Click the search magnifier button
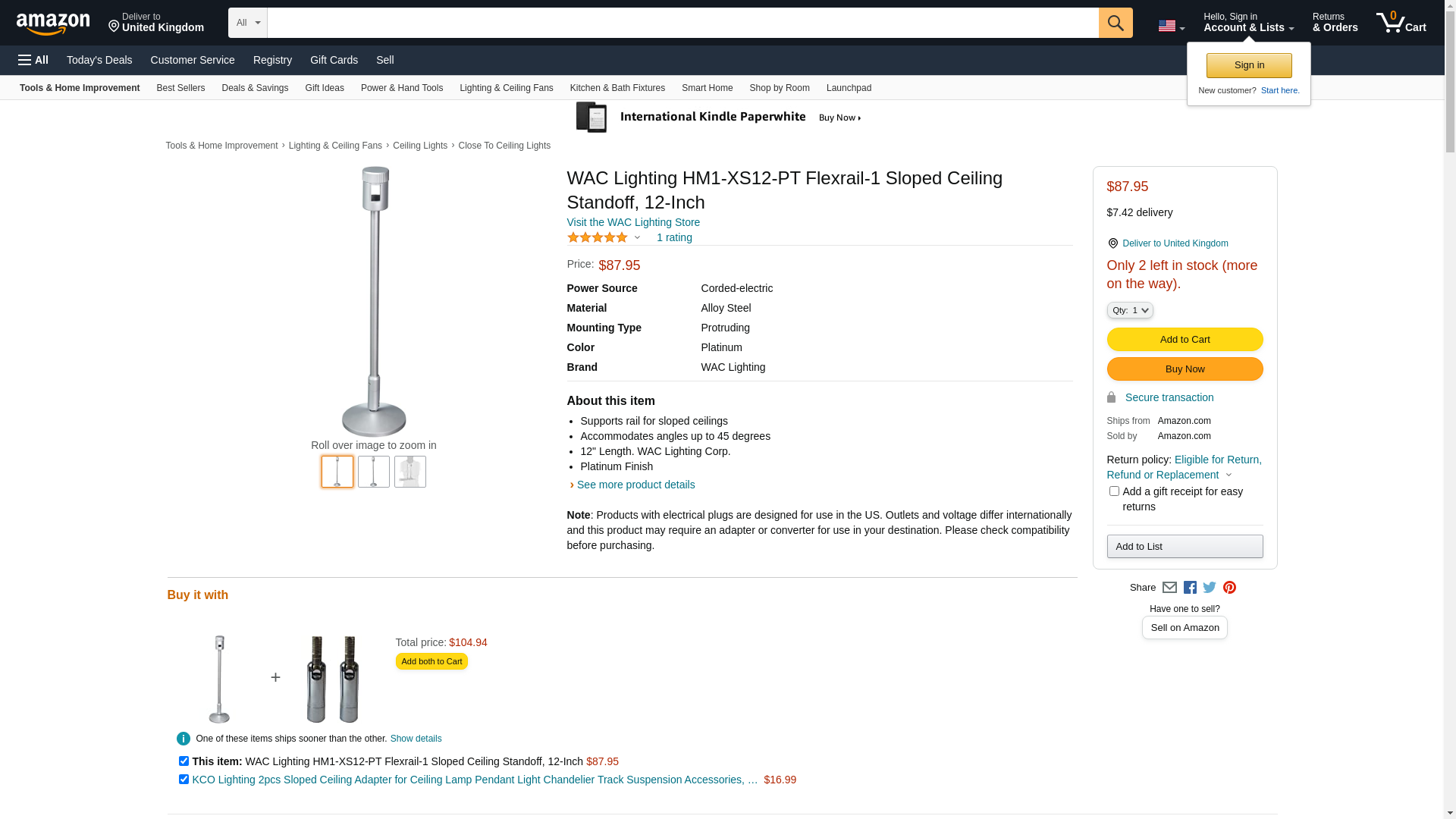 tap(1115, 23)
